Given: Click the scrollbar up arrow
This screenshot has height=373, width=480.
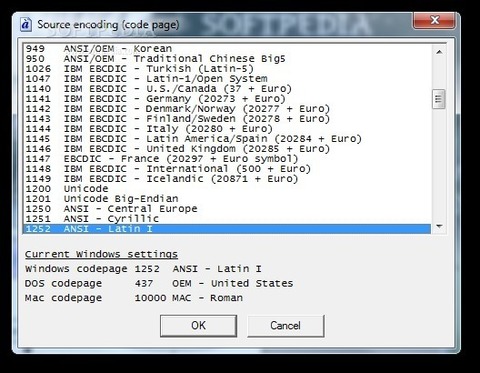Looking at the screenshot, I should click(439, 52).
